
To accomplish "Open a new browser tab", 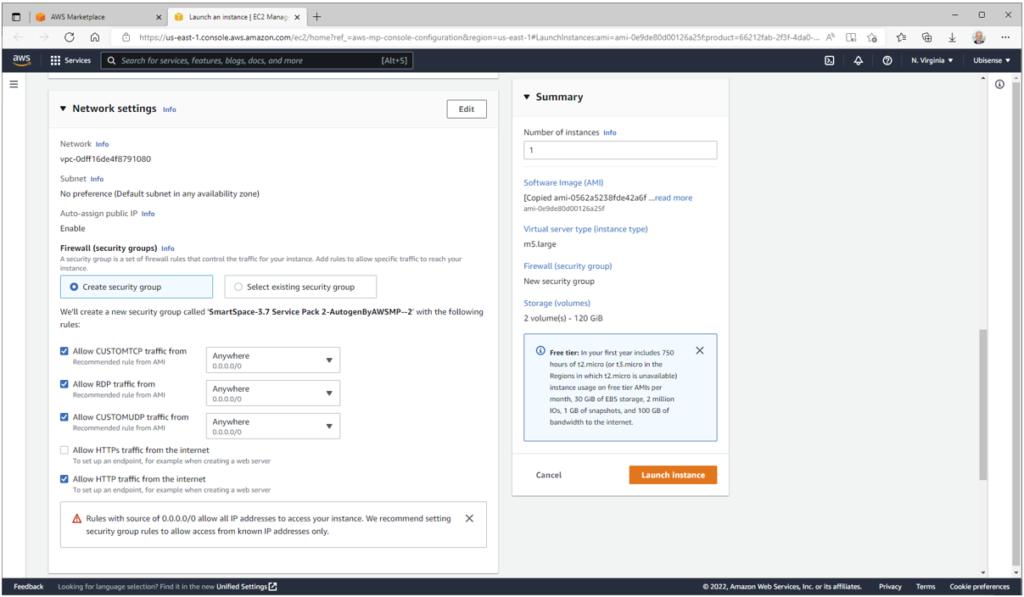I will point(317,17).
